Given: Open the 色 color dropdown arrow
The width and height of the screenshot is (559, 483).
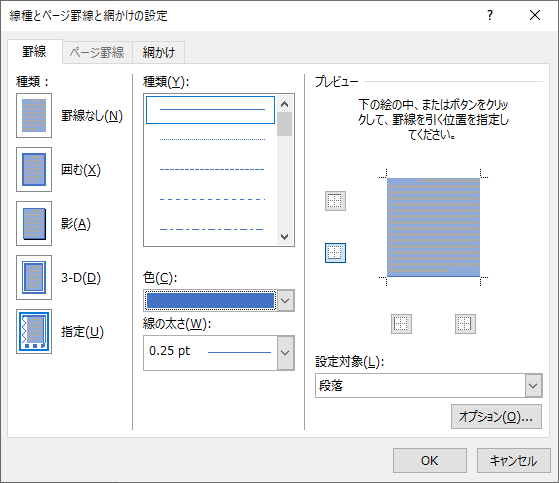Looking at the screenshot, I should [x=285, y=300].
